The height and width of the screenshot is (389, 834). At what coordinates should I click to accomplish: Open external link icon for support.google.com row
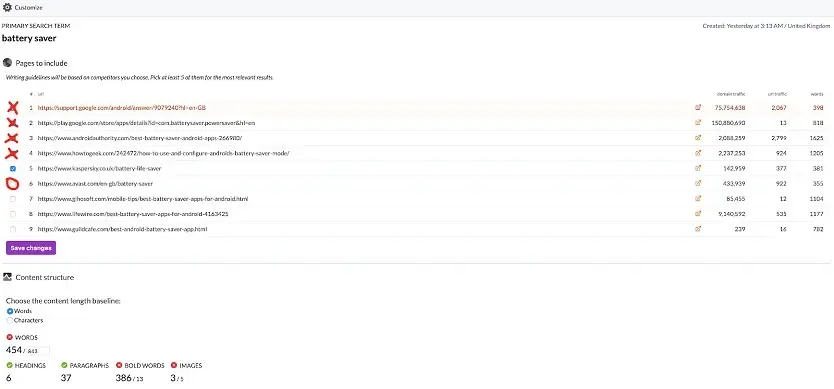[x=698, y=107]
